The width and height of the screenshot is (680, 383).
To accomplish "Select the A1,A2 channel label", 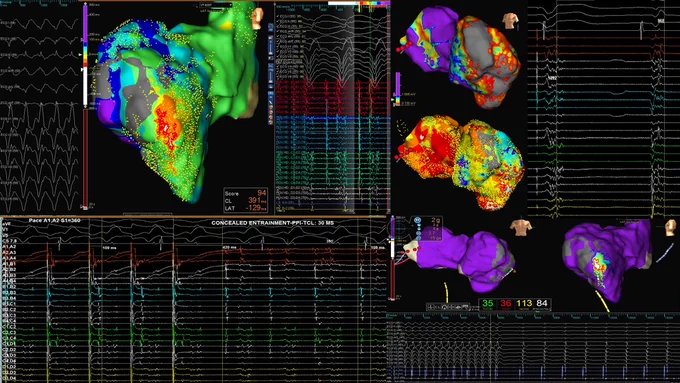I will click(x=9, y=247).
